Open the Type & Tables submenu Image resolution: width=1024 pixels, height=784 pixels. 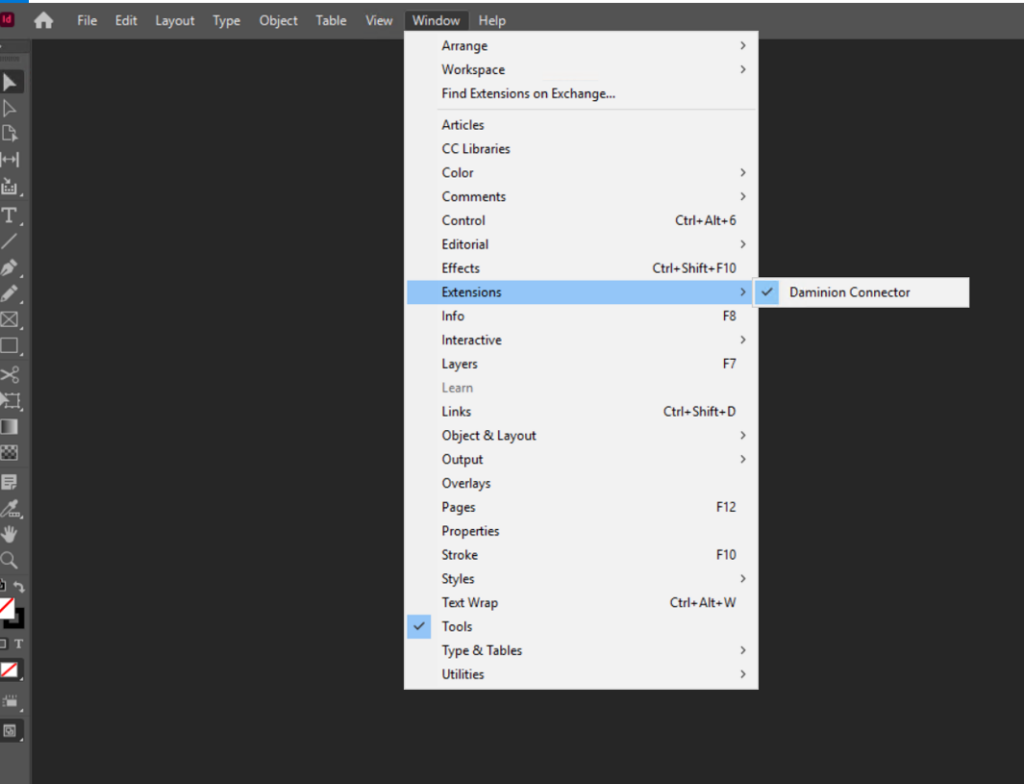[482, 651]
